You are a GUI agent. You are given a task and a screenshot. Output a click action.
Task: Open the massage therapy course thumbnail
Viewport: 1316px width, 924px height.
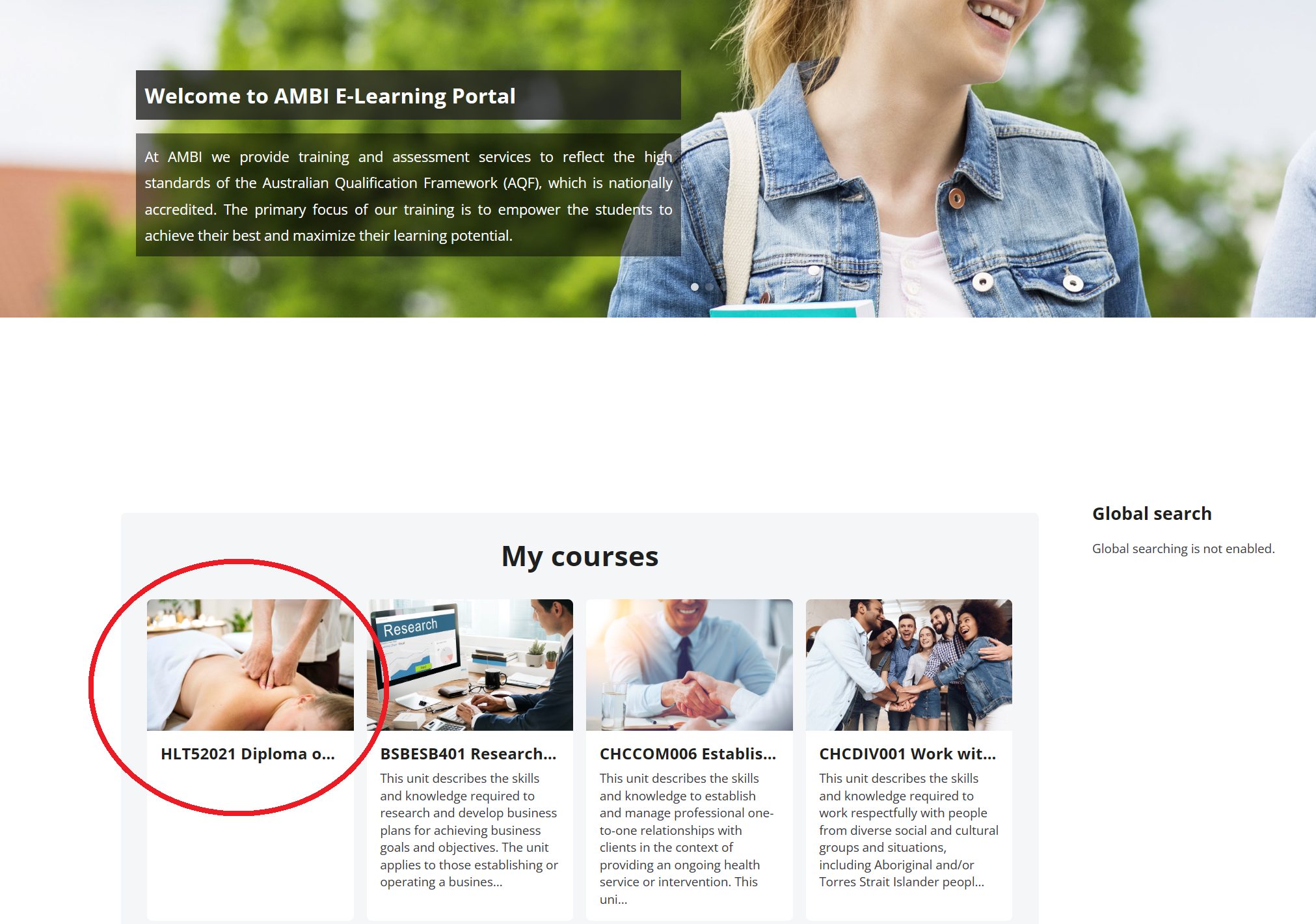coord(250,664)
